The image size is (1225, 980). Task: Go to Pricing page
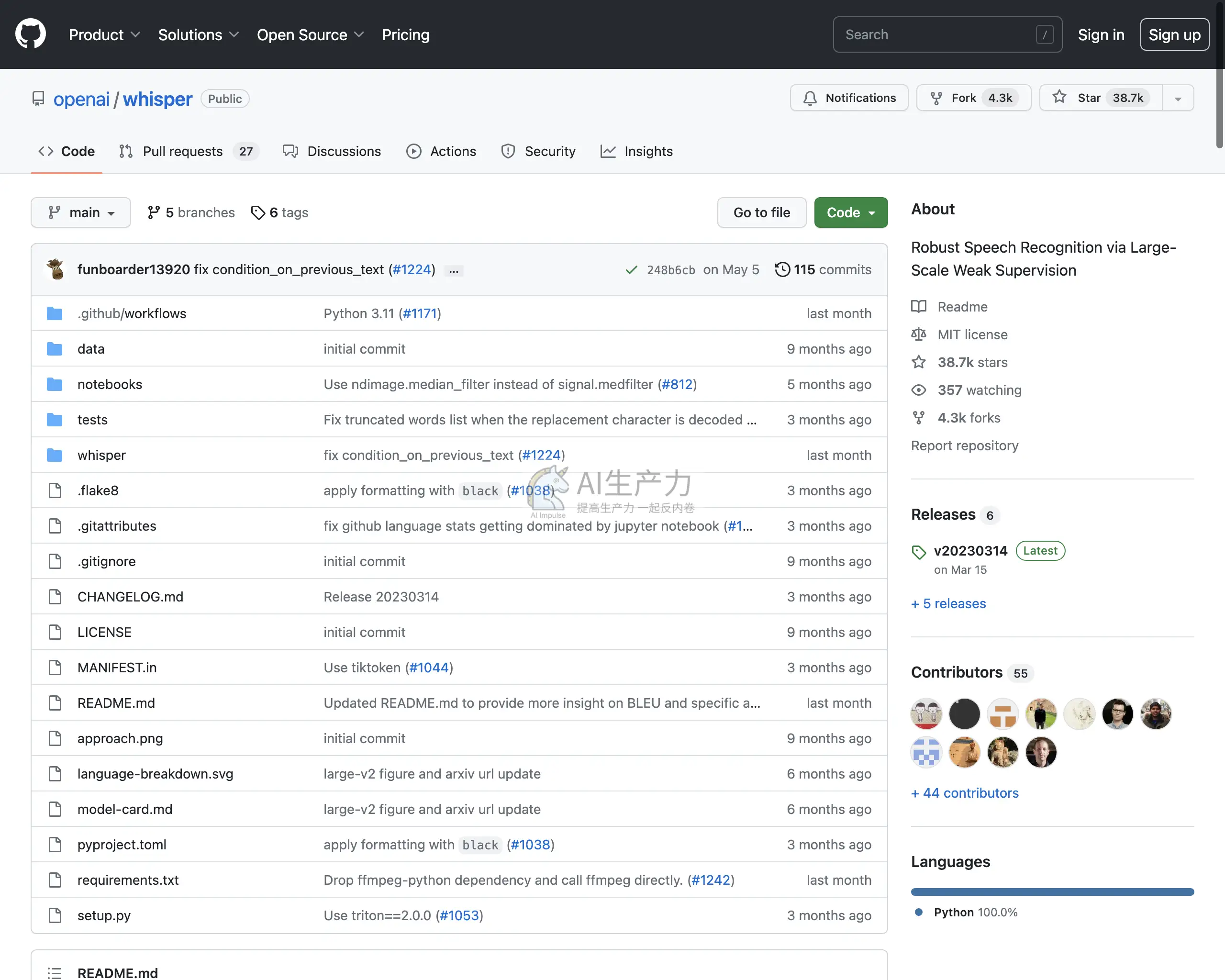(405, 34)
